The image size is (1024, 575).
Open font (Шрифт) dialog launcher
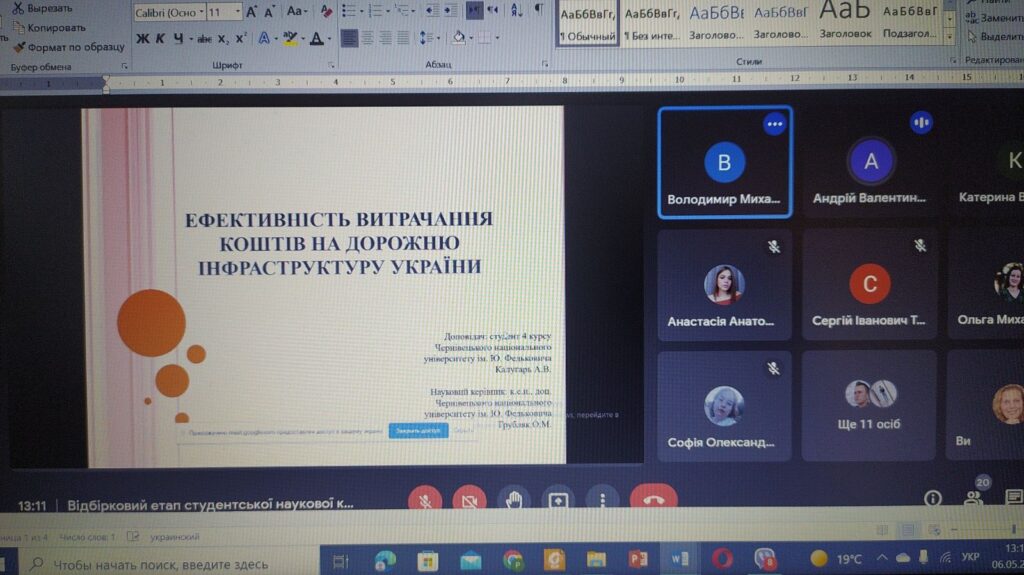[331, 65]
